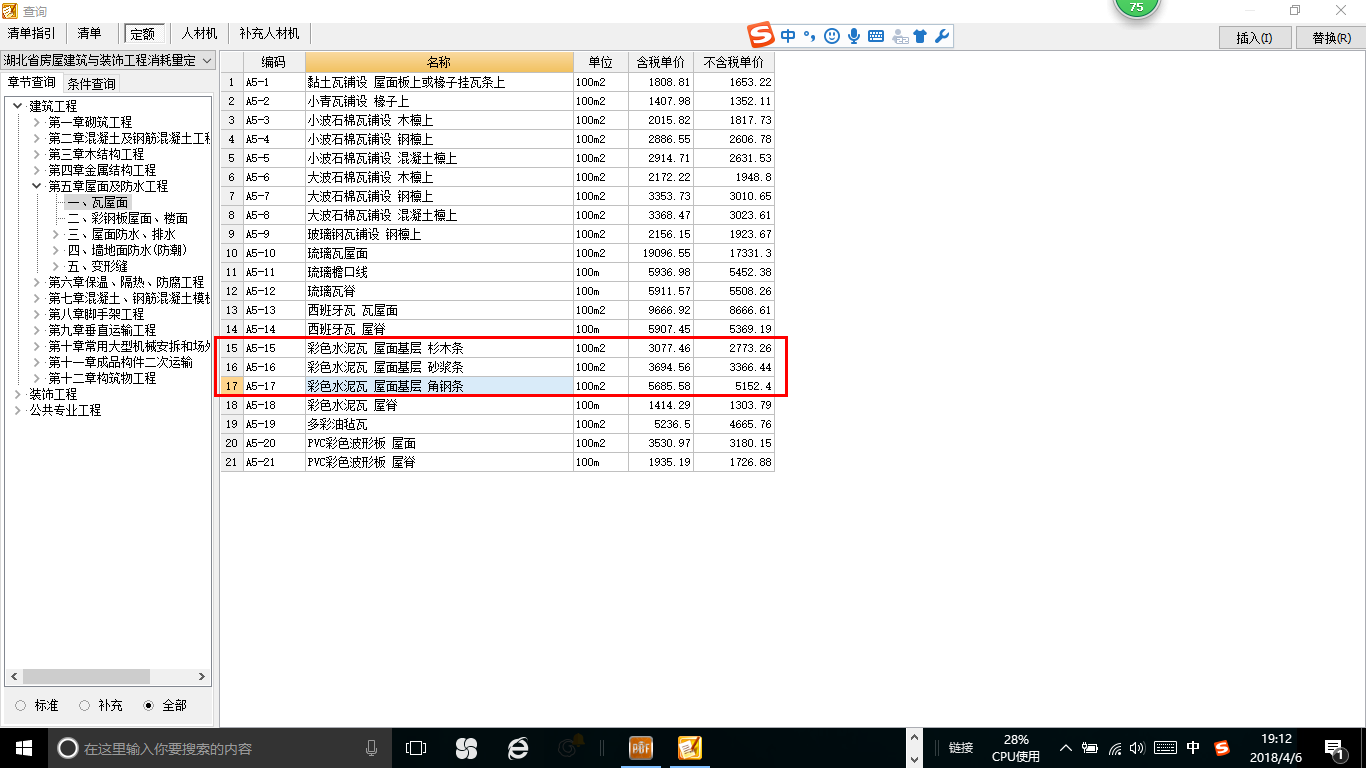The height and width of the screenshot is (768, 1366).
Task: Open the notification action center
Action: pos(1334,748)
